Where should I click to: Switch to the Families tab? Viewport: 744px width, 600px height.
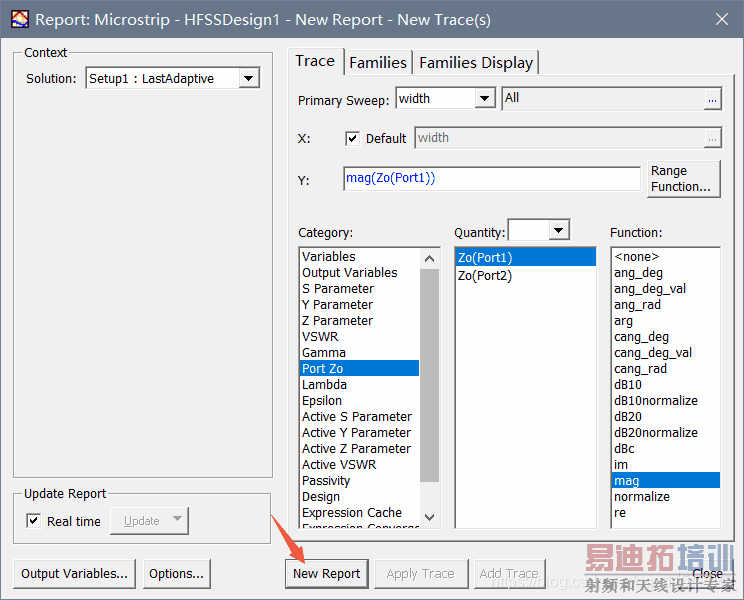[378, 63]
